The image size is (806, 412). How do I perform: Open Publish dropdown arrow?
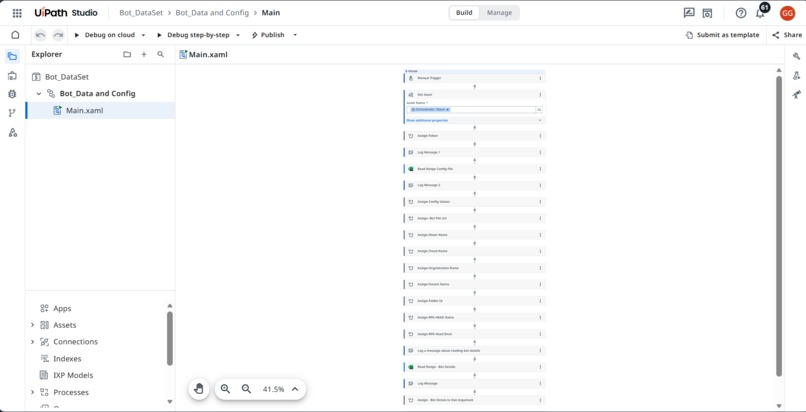point(295,35)
